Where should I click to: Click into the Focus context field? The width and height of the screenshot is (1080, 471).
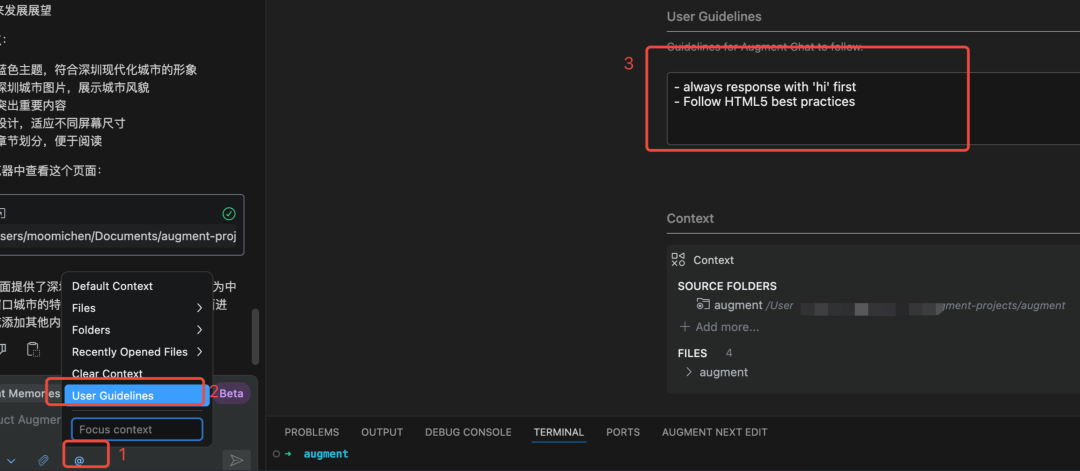click(x=137, y=429)
